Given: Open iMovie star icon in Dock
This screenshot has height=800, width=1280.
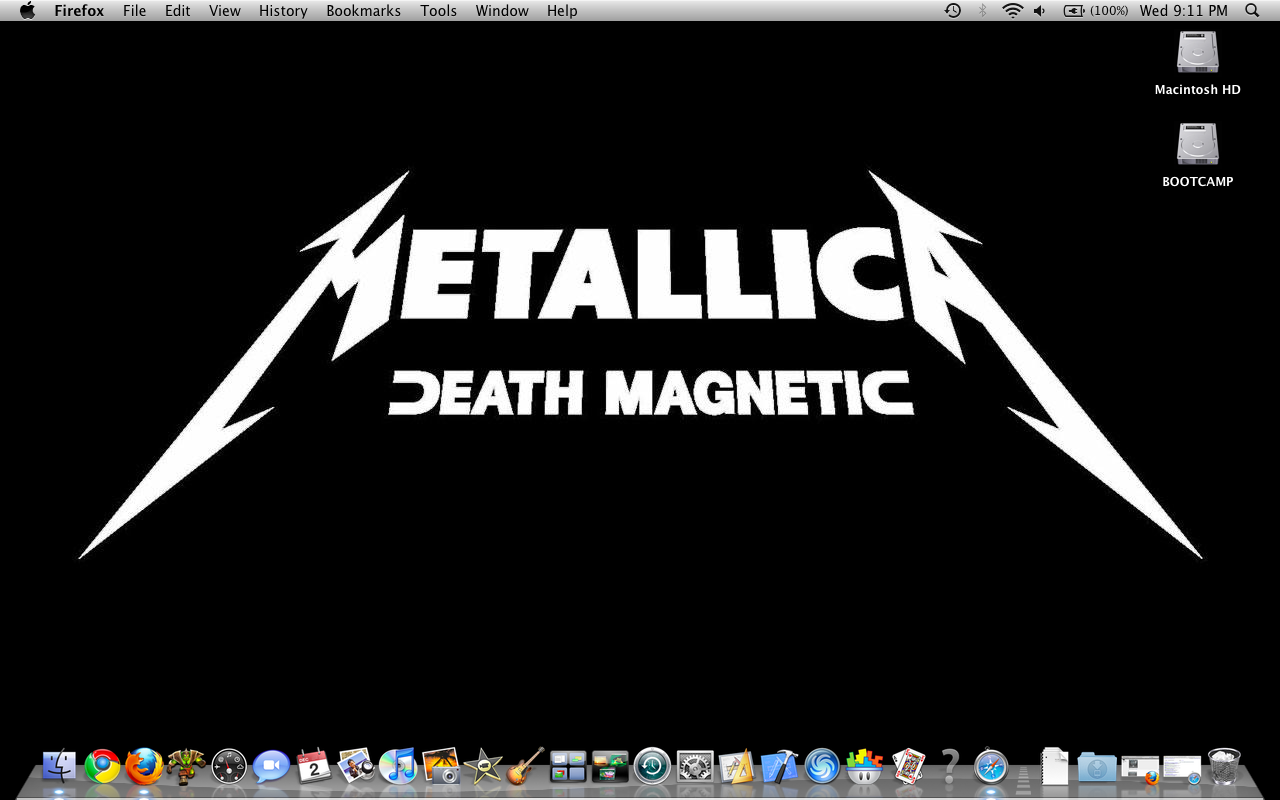Looking at the screenshot, I should coord(483,767).
